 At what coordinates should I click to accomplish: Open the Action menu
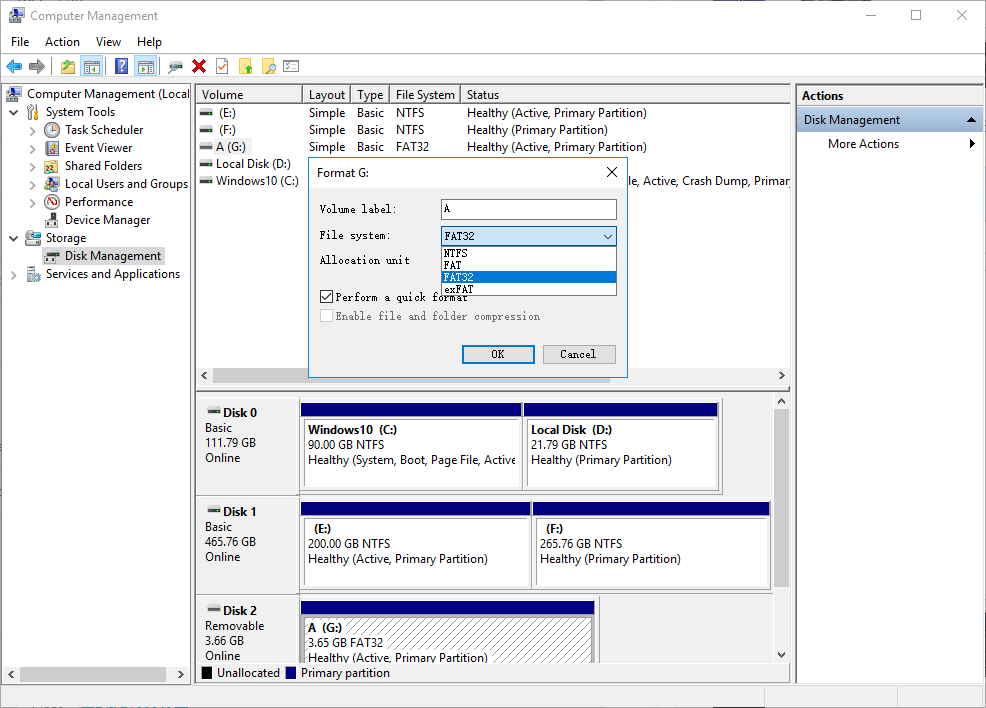point(62,42)
